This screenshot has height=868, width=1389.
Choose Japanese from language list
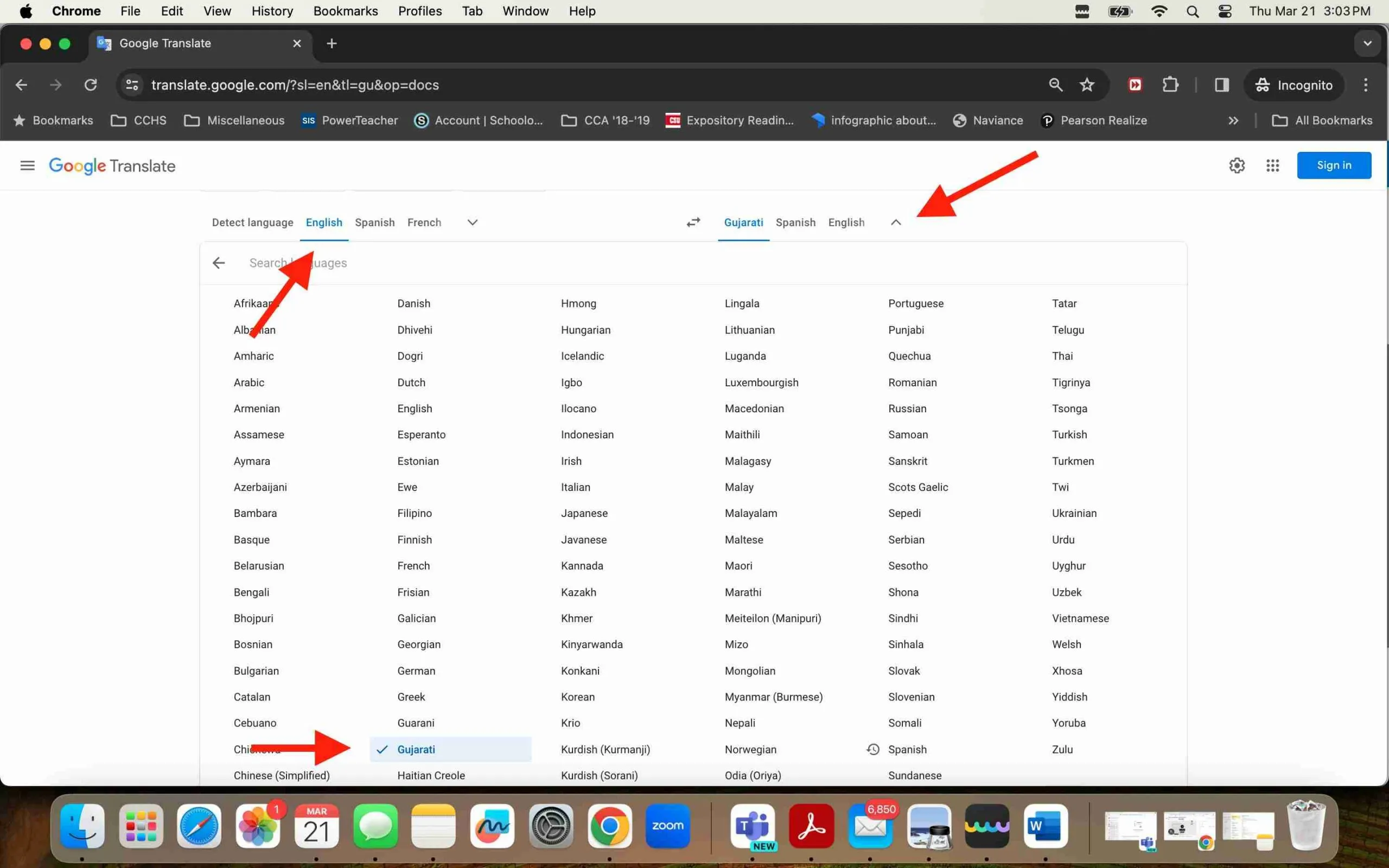coord(584,513)
